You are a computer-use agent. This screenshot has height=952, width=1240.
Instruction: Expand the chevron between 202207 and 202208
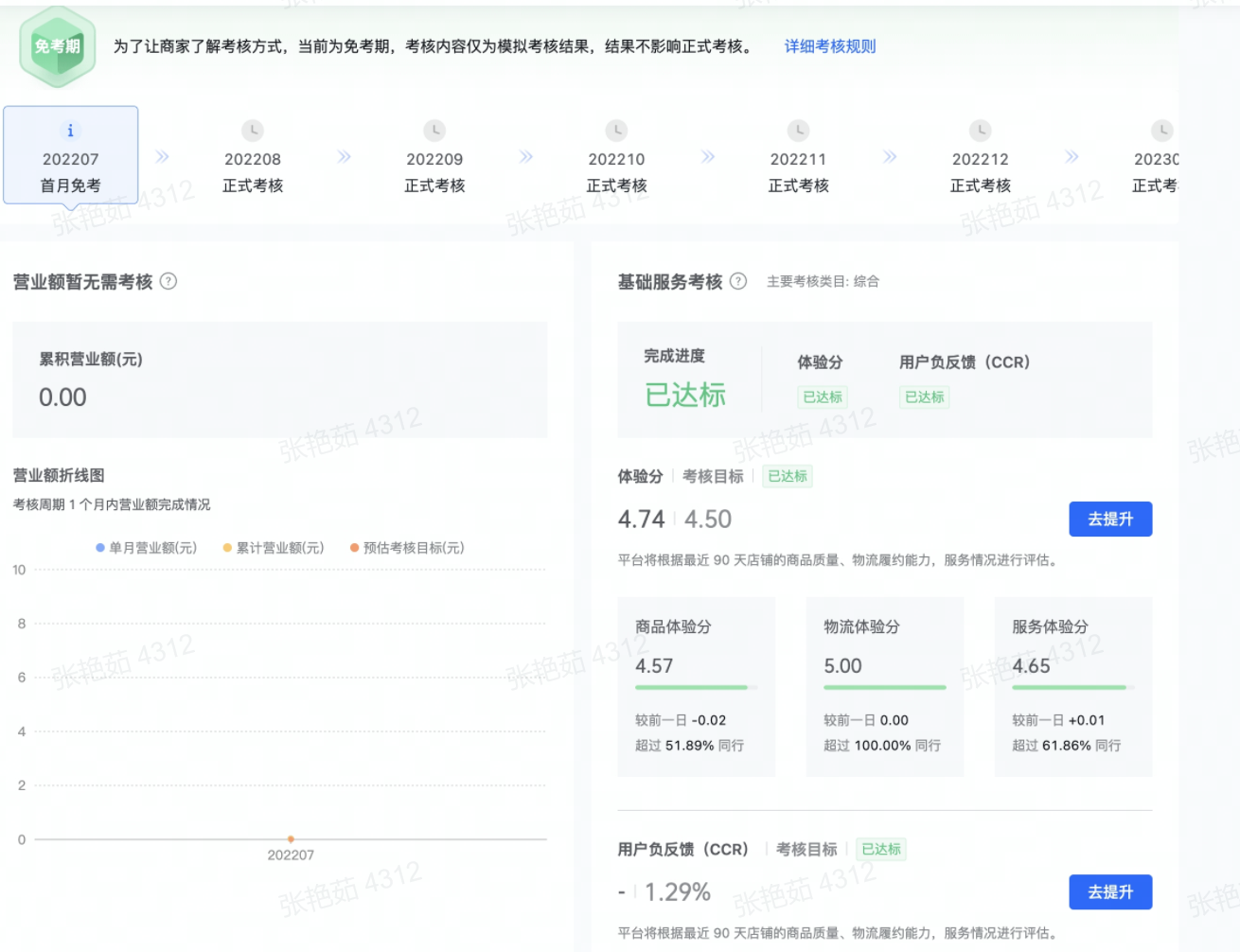(161, 158)
